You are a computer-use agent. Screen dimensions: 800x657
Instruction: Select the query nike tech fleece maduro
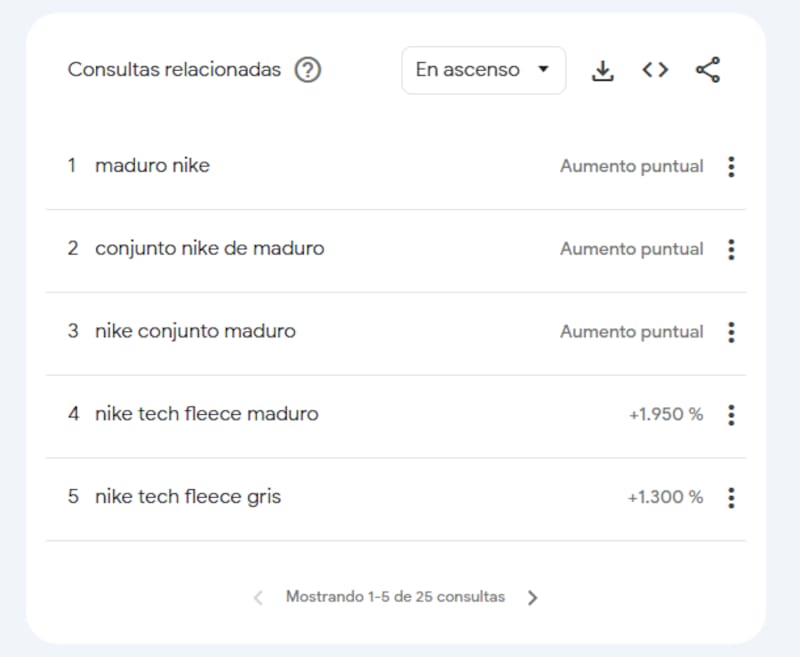206,413
